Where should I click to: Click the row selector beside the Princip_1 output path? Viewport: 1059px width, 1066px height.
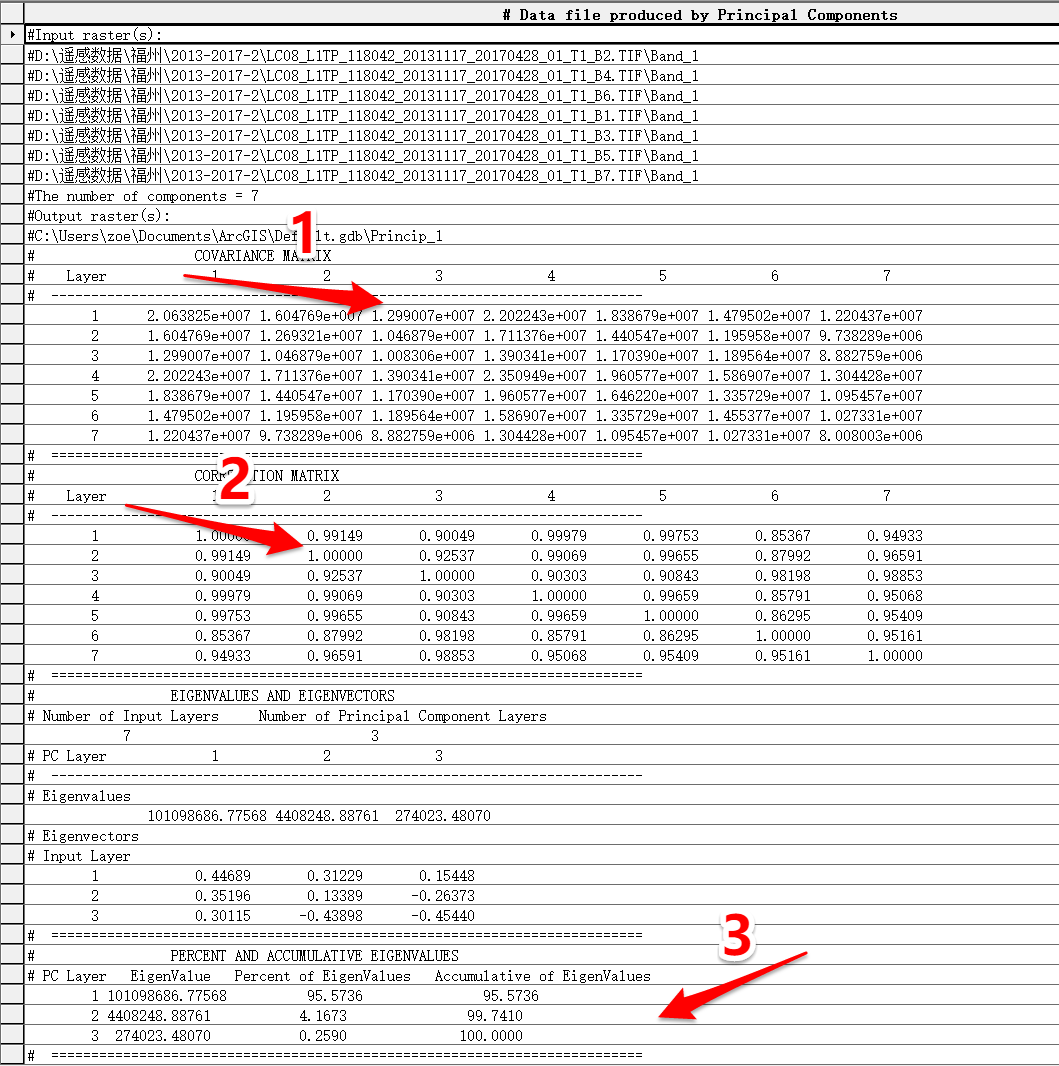coord(12,235)
